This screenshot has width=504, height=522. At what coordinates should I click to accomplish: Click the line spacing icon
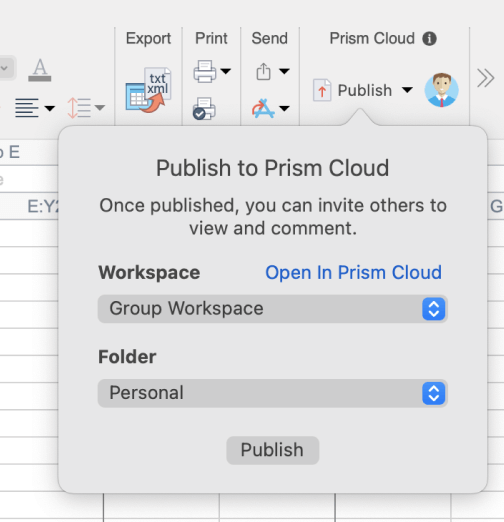[x=79, y=108]
